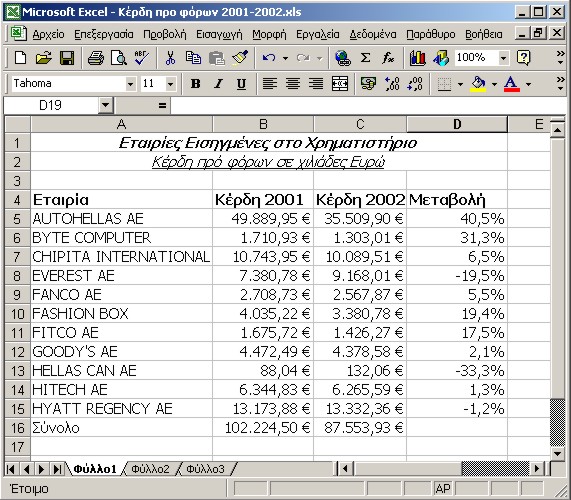This screenshot has width=571, height=500.
Task: Select the Σύνολο cell
Action: (122, 428)
